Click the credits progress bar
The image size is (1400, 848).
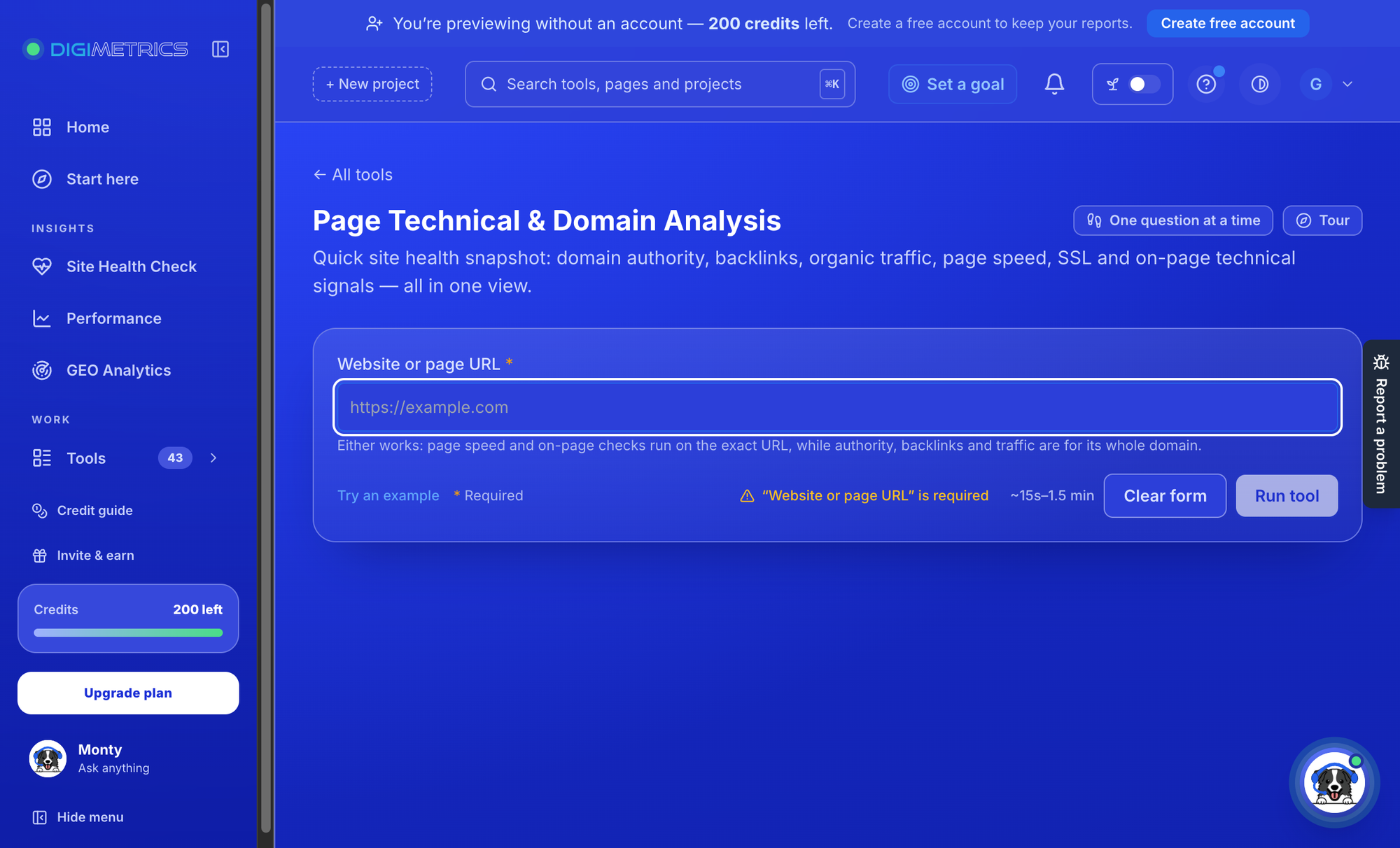(128, 633)
